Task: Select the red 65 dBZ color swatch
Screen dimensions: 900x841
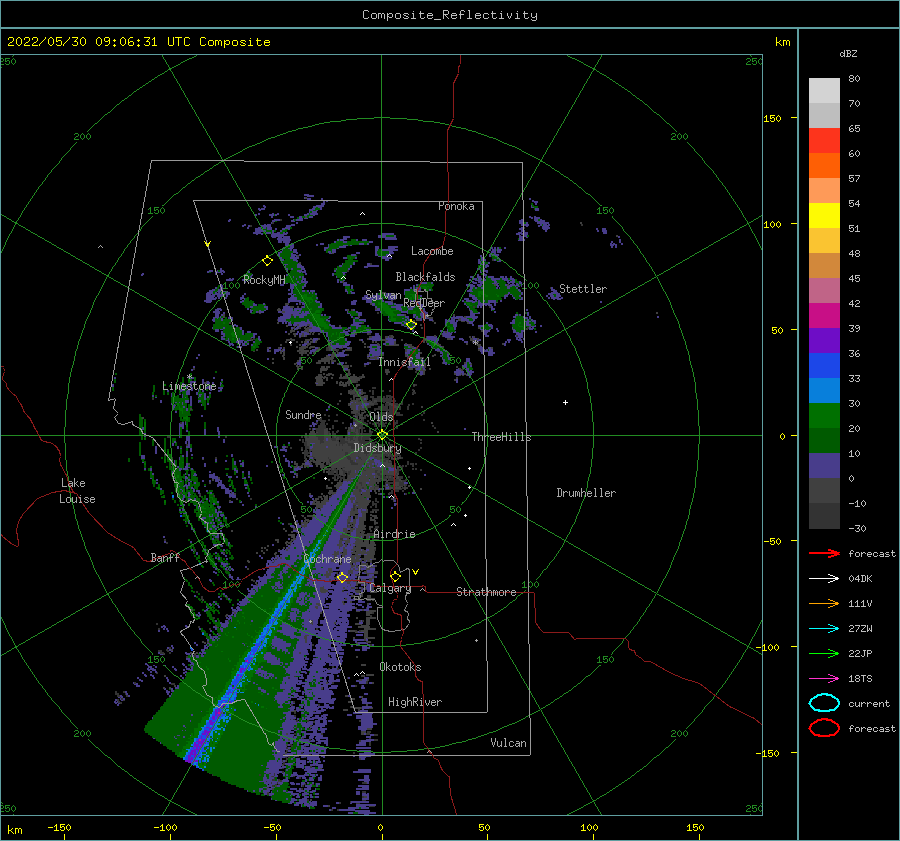Action: point(824,140)
